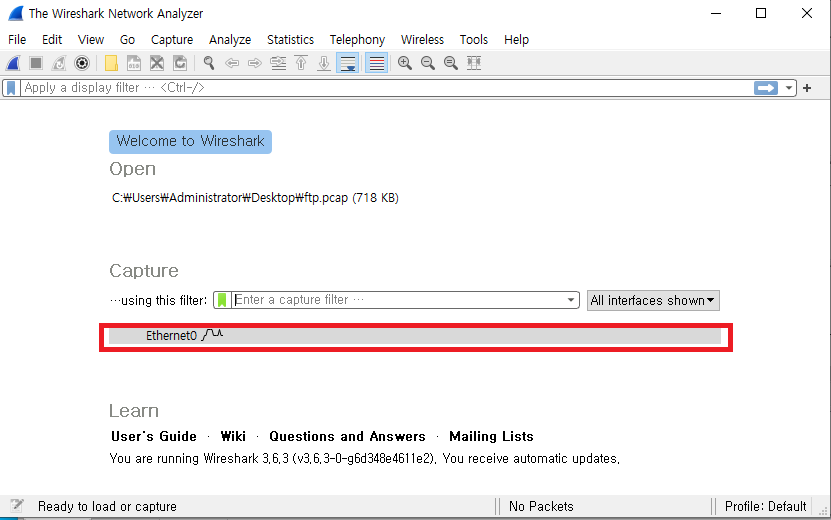Toggle auto-scroll during live capture
This screenshot has height=520, width=831.
[x=348, y=63]
